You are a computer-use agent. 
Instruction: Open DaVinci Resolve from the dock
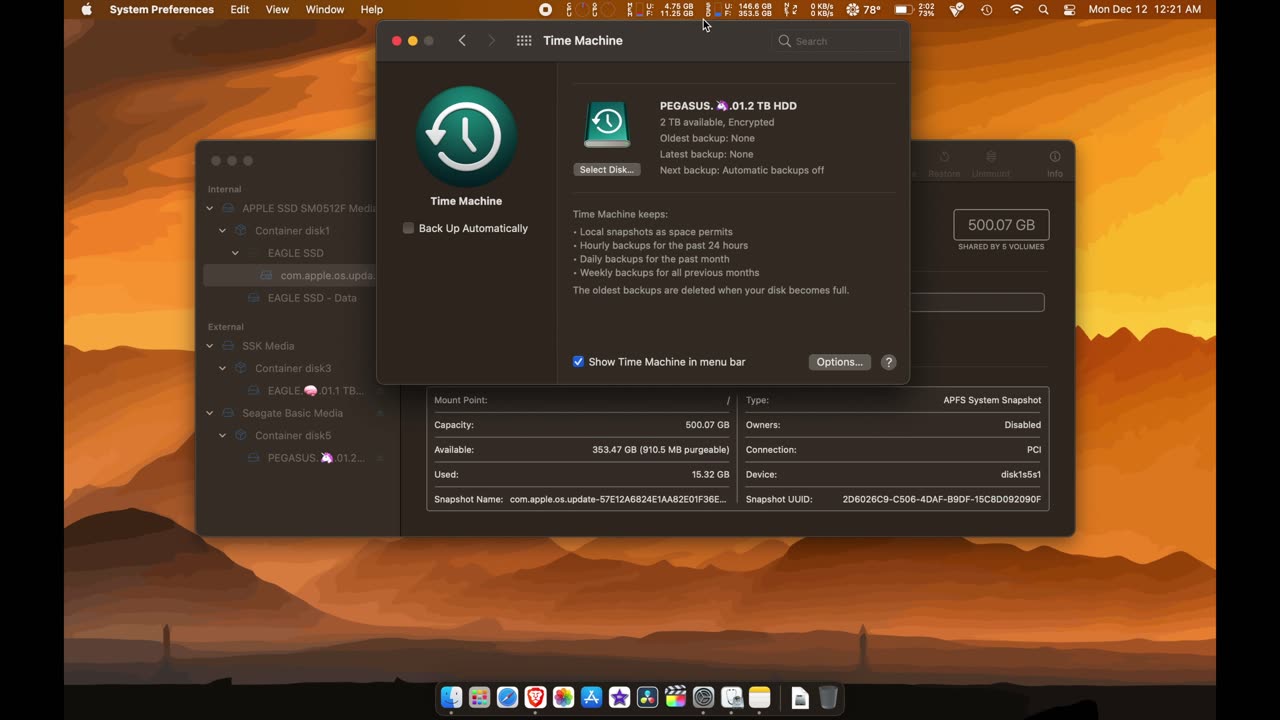tap(648, 698)
